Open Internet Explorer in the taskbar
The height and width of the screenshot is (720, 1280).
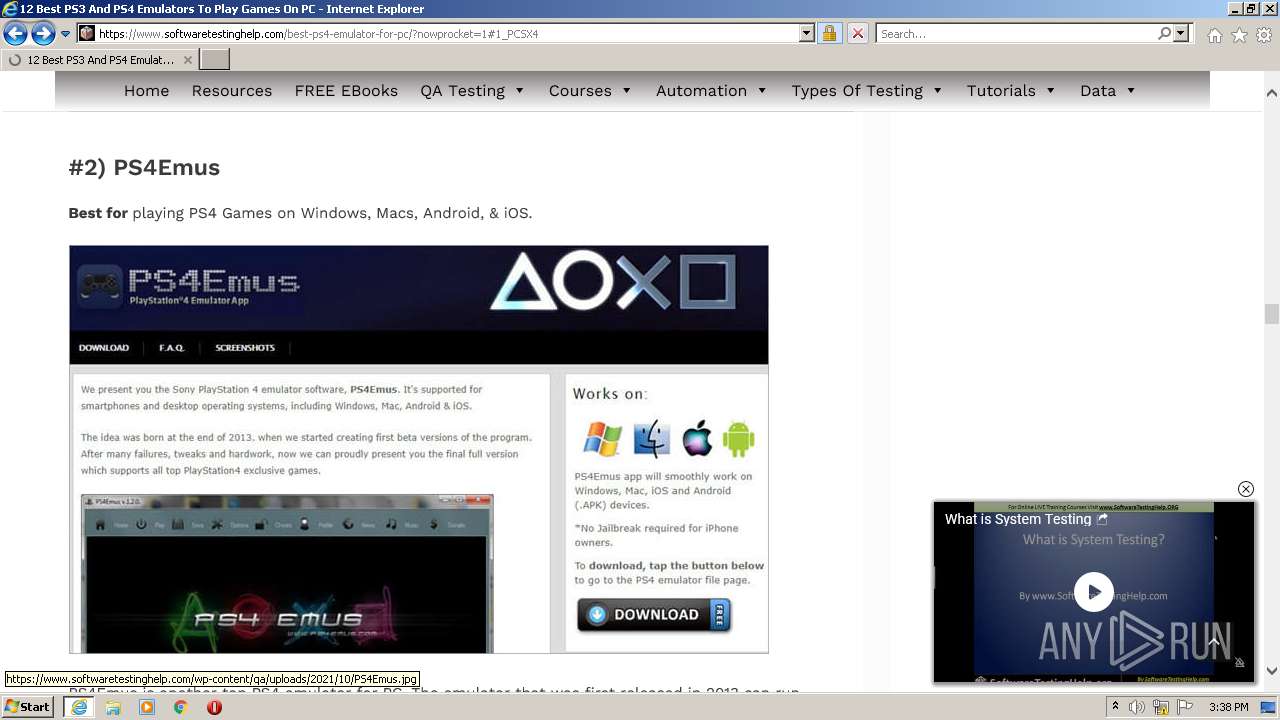[x=78, y=707]
